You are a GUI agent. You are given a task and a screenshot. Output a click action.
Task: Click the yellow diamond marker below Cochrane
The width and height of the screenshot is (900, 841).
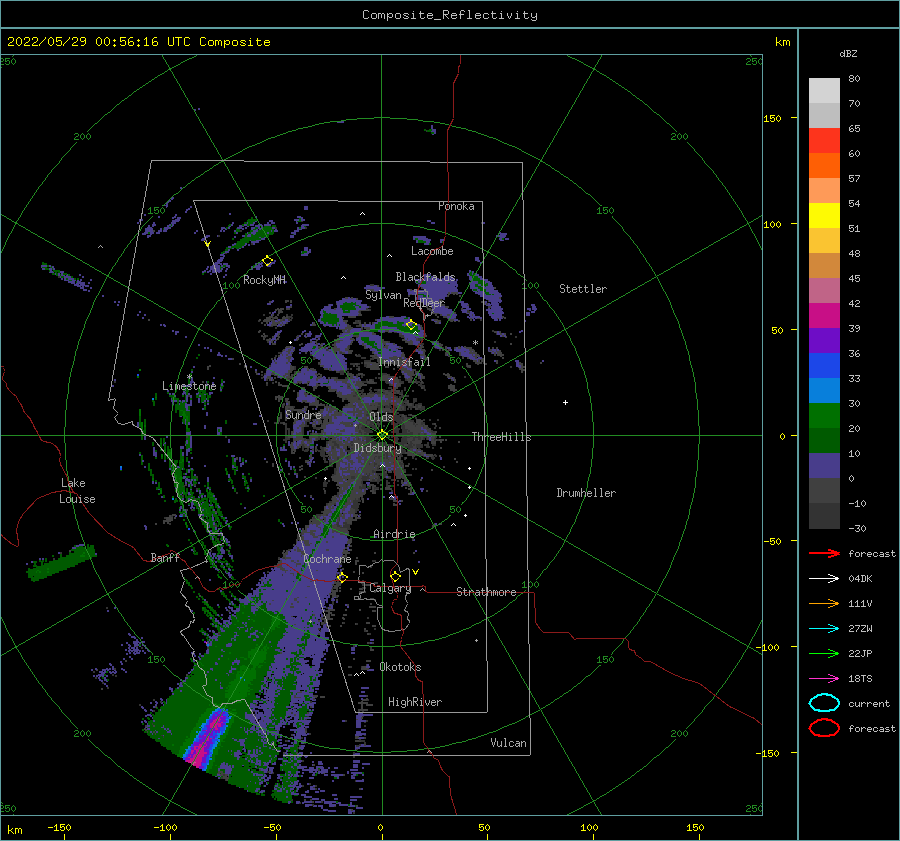click(342, 577)
